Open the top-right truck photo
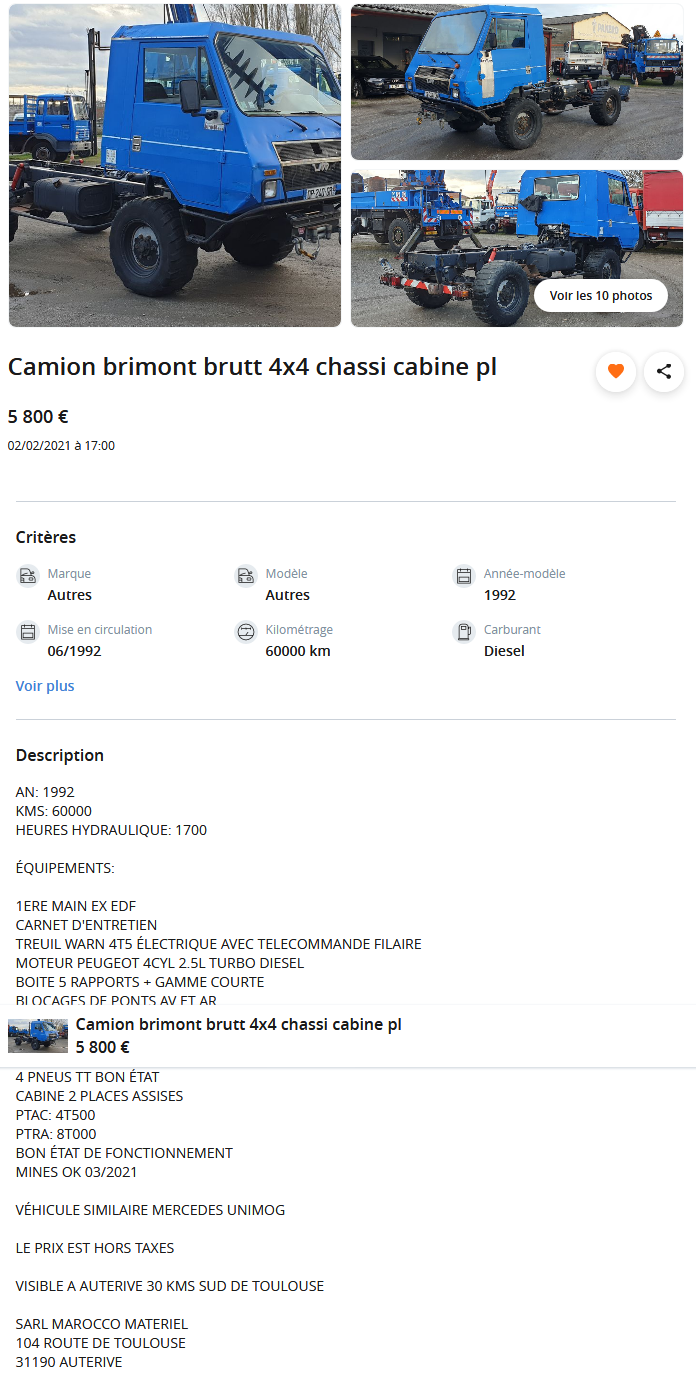Screen dimensions: 696x1394 tap(516, 82)
